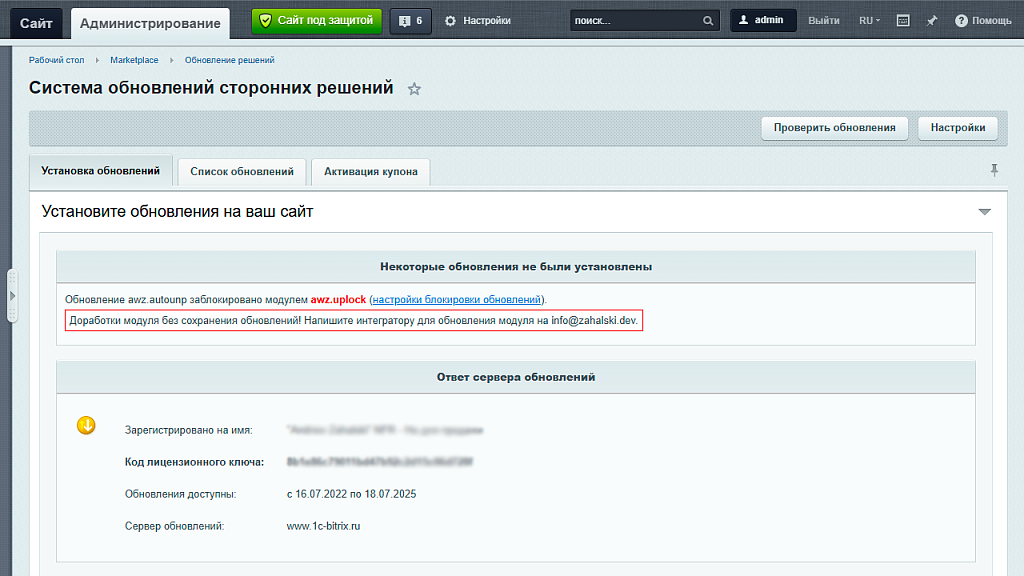The height and width of the screenshot is (576, 1024).
Task: Open the notifications counter showing 6
Action: pyautogui.click(x=410, y=20)
